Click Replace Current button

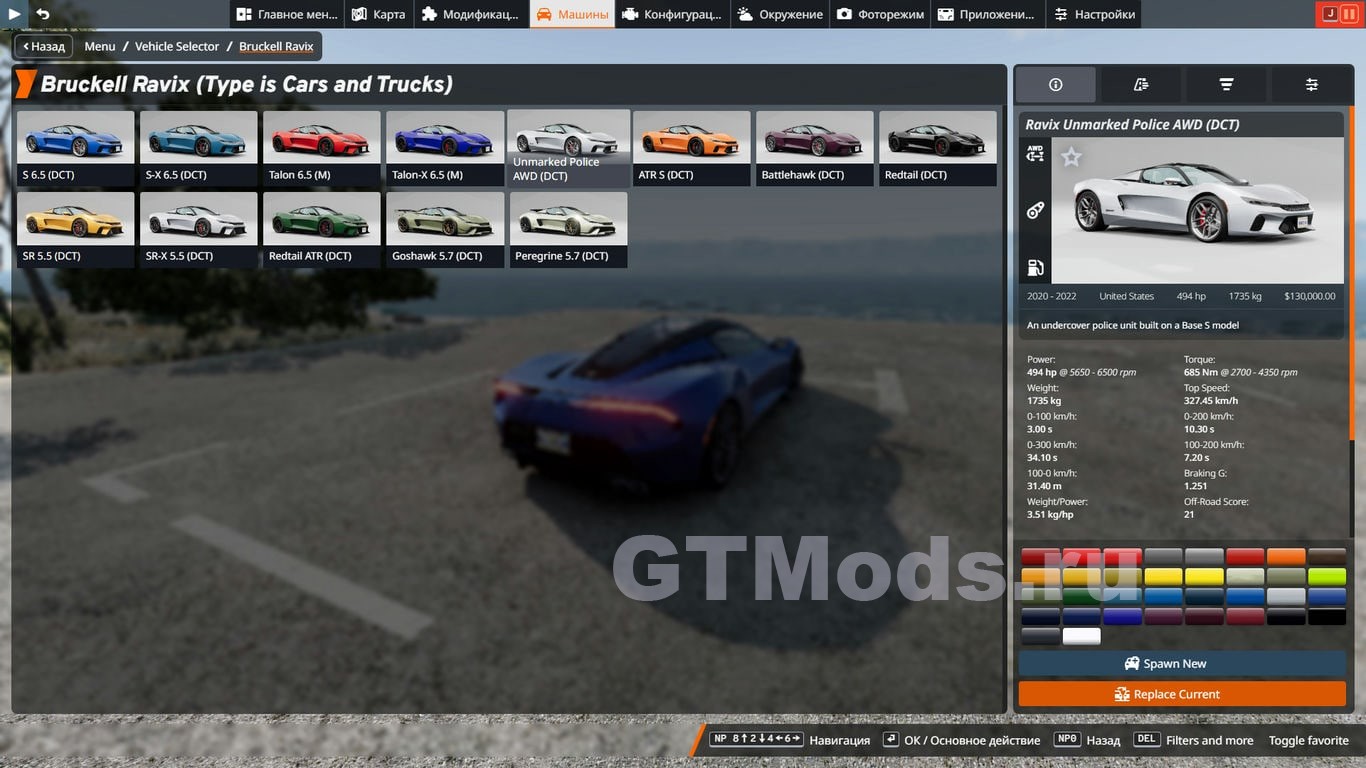[x=1182, y=694]
